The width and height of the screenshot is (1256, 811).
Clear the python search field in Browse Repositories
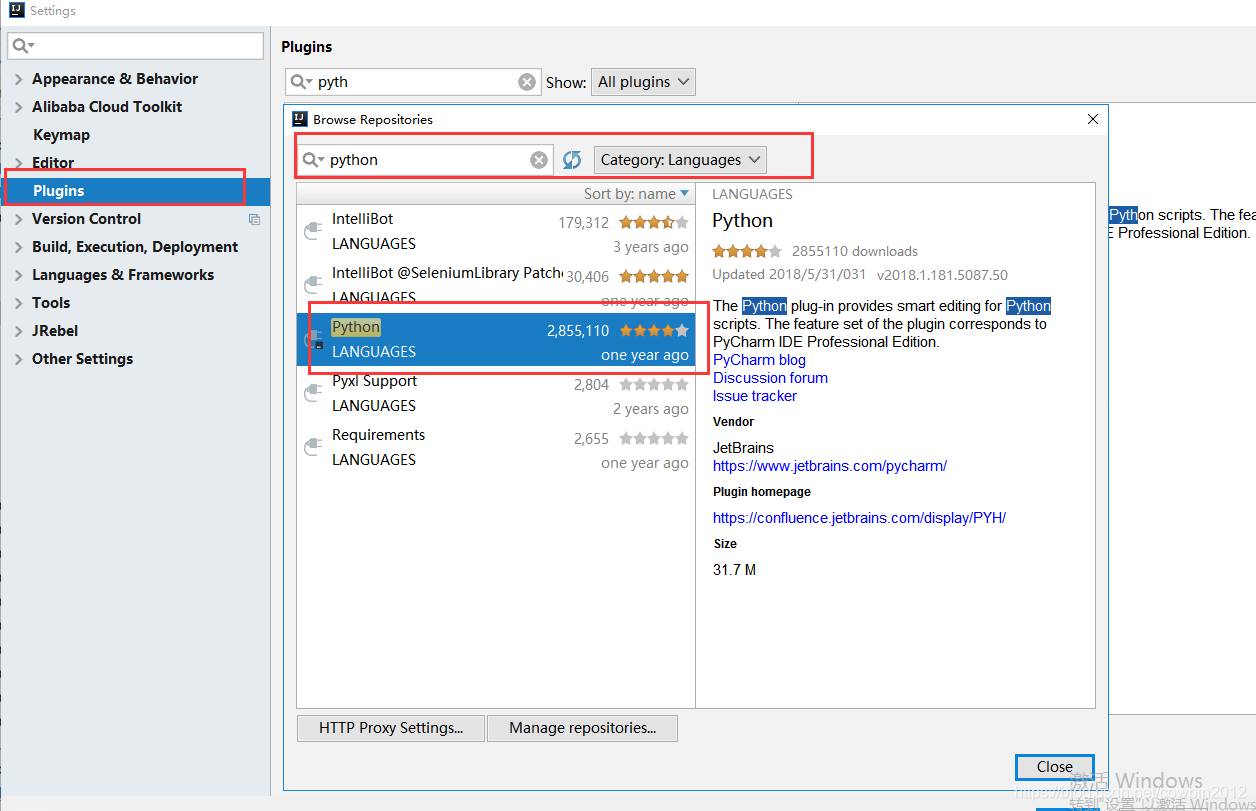(x=539, y=160)
